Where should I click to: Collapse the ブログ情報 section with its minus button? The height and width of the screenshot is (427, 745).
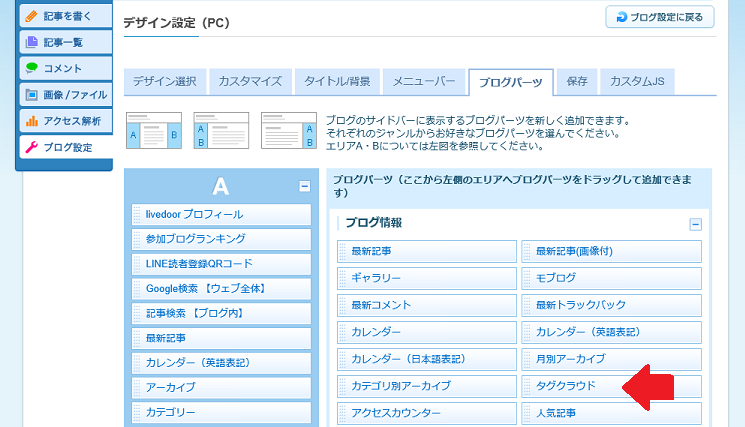pos(696,224)
